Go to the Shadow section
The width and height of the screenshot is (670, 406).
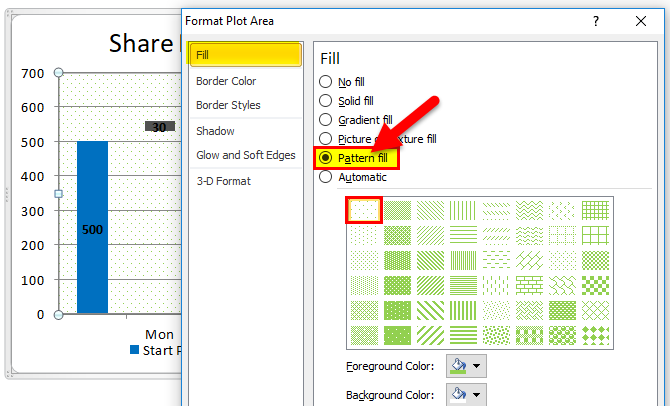215,131
